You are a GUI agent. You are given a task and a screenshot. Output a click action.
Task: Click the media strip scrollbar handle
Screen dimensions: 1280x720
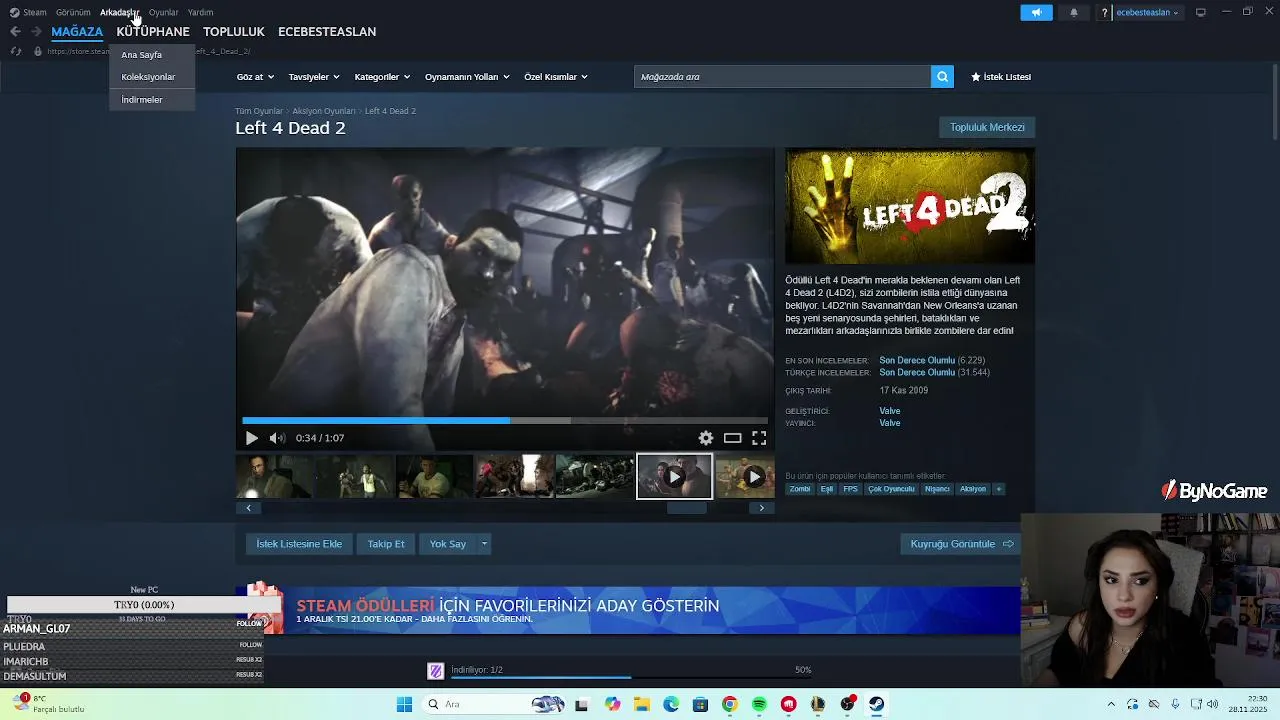[686, 508]
